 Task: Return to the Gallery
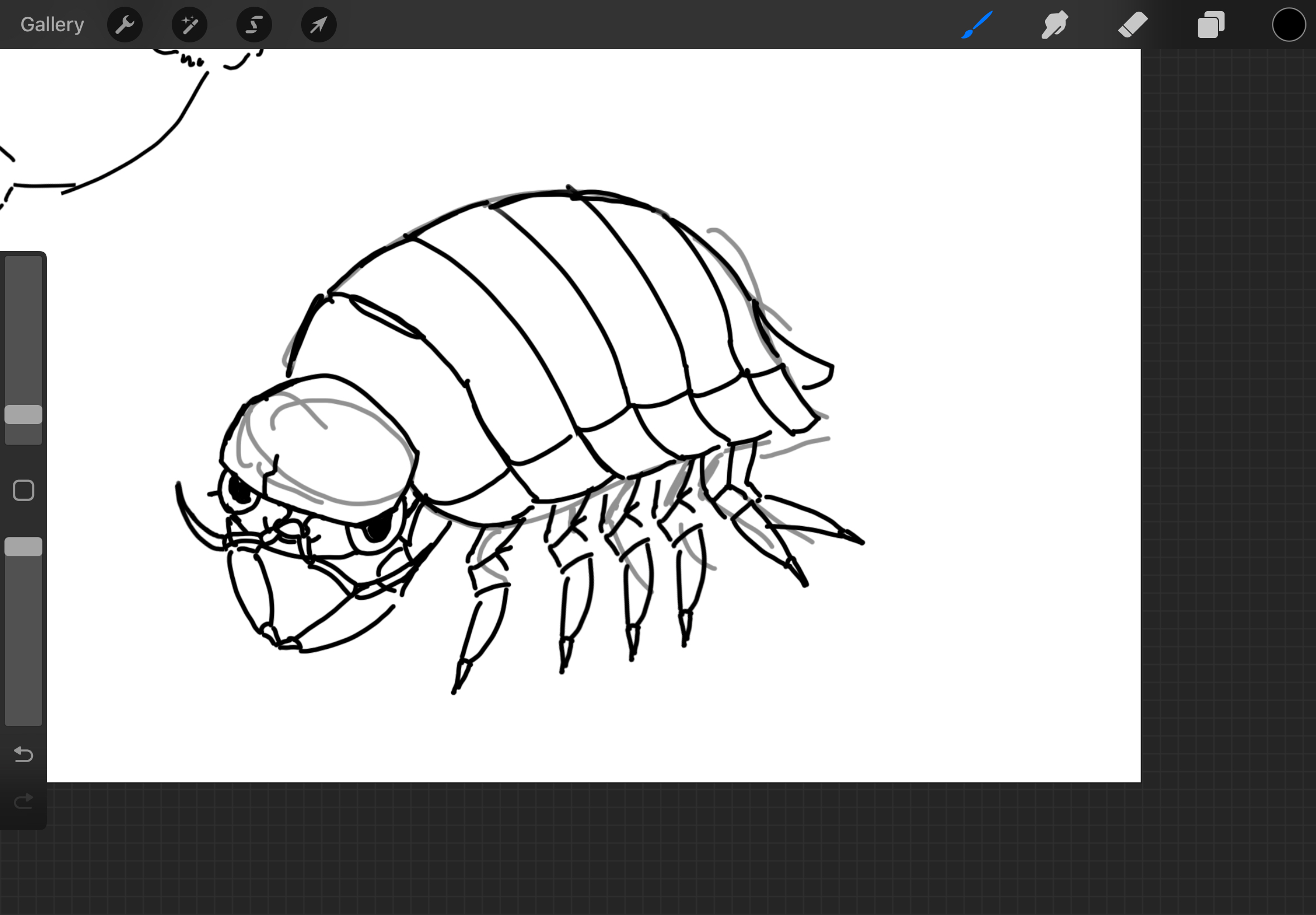[52, 25]
